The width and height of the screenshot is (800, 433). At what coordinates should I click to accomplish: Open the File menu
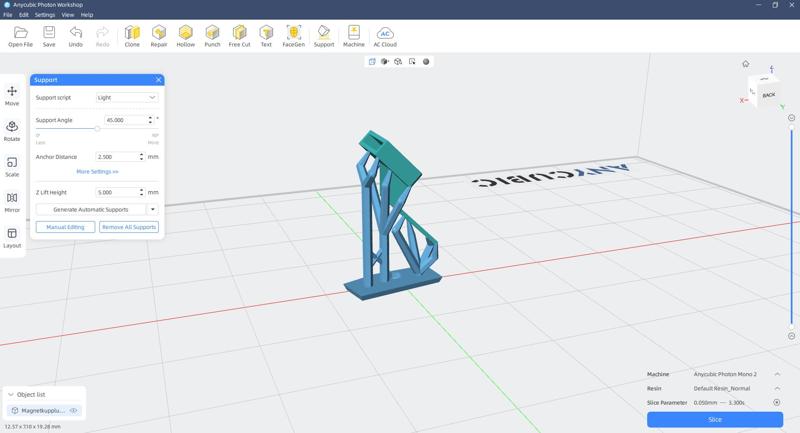tap(8, 15)
